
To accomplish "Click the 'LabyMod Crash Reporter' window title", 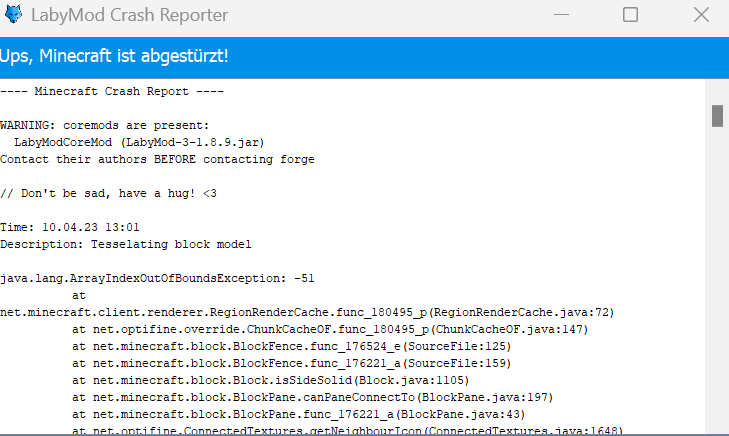I will tap(129, 15).
